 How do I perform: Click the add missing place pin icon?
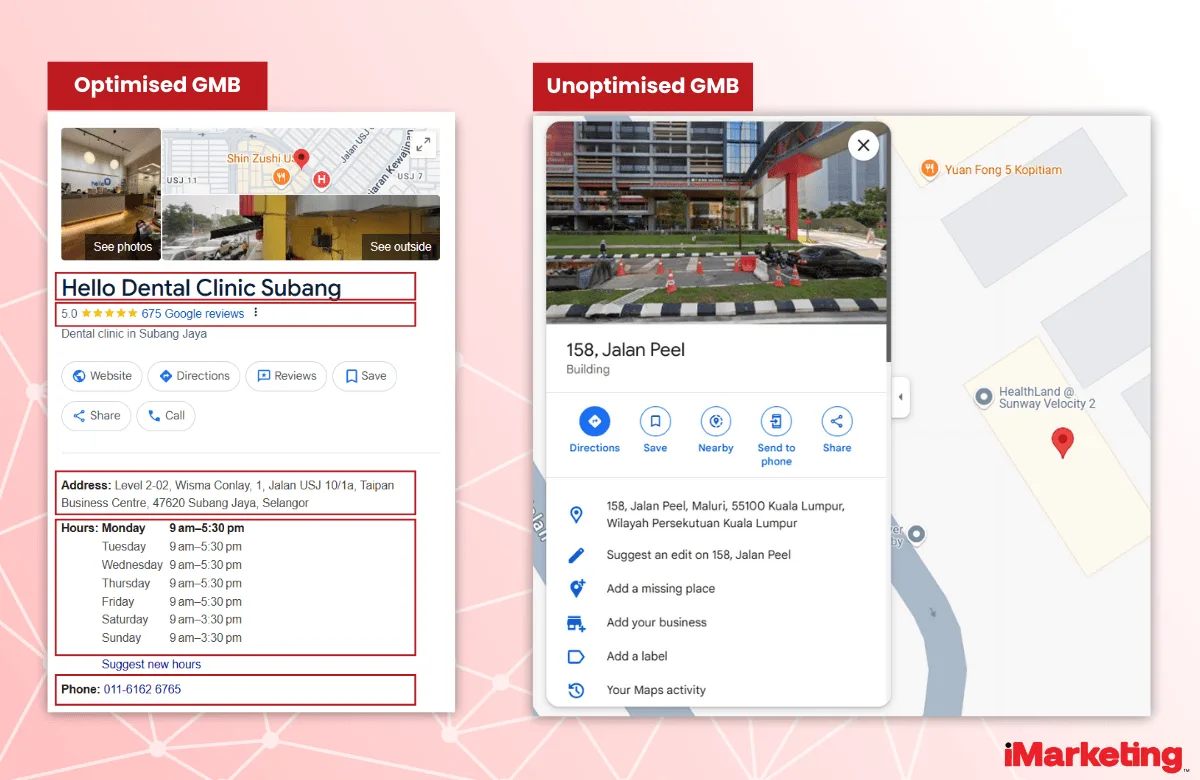[576, 589]
